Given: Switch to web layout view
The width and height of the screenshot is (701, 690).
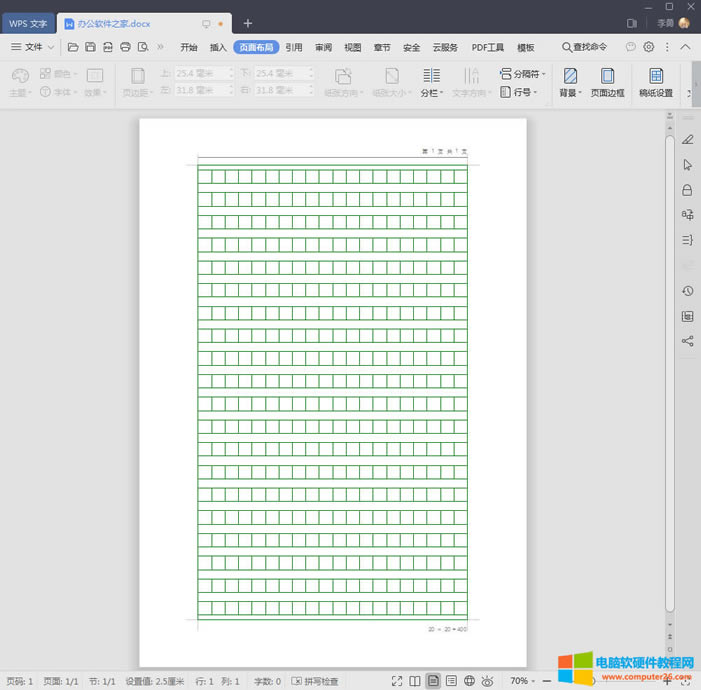Looking at the screenshot, I should [x=469, y=681].
